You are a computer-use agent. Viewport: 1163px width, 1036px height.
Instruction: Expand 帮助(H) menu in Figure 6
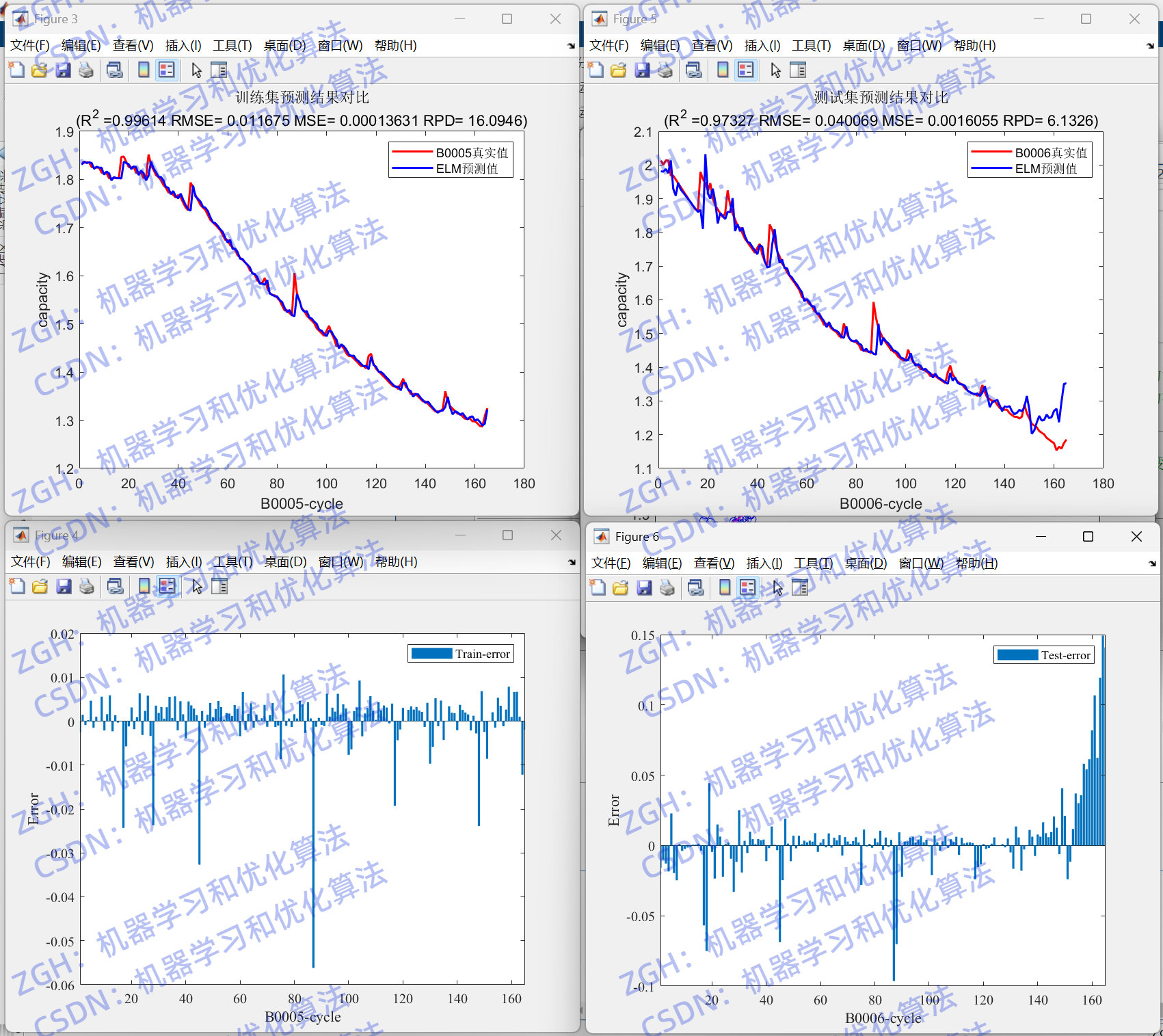tap(976, 563)
